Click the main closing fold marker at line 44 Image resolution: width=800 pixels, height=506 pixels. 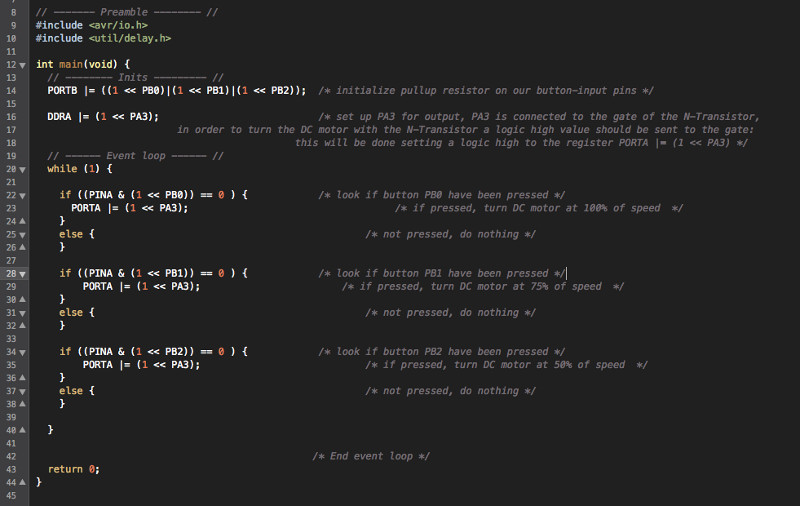tap(22, 482)
